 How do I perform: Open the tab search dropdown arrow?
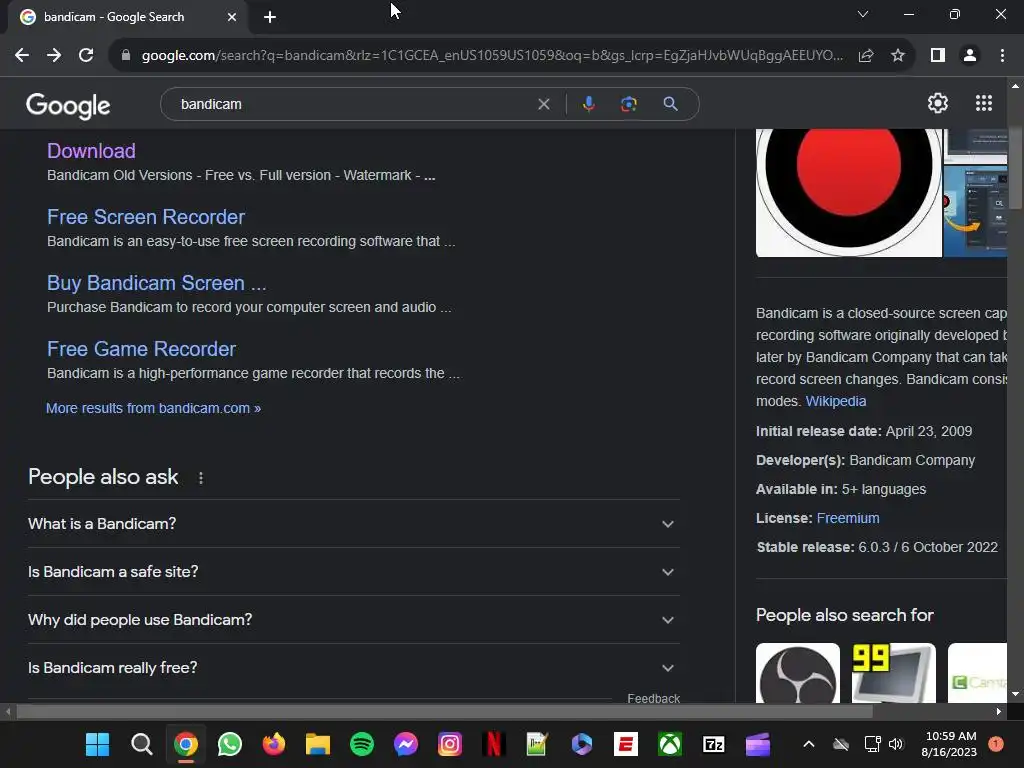(x=863, y=14)
